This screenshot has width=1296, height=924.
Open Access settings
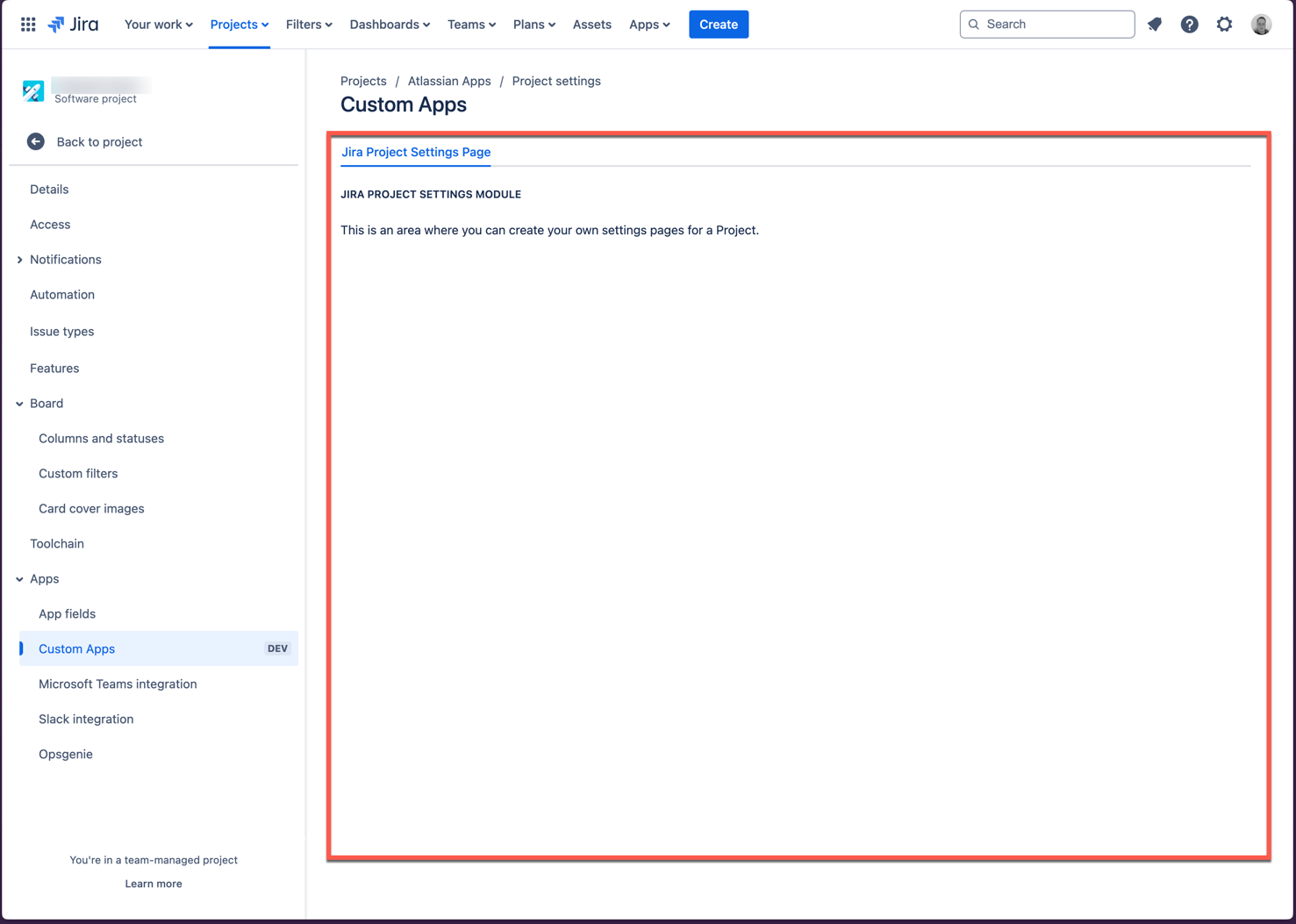pos(50,225)
